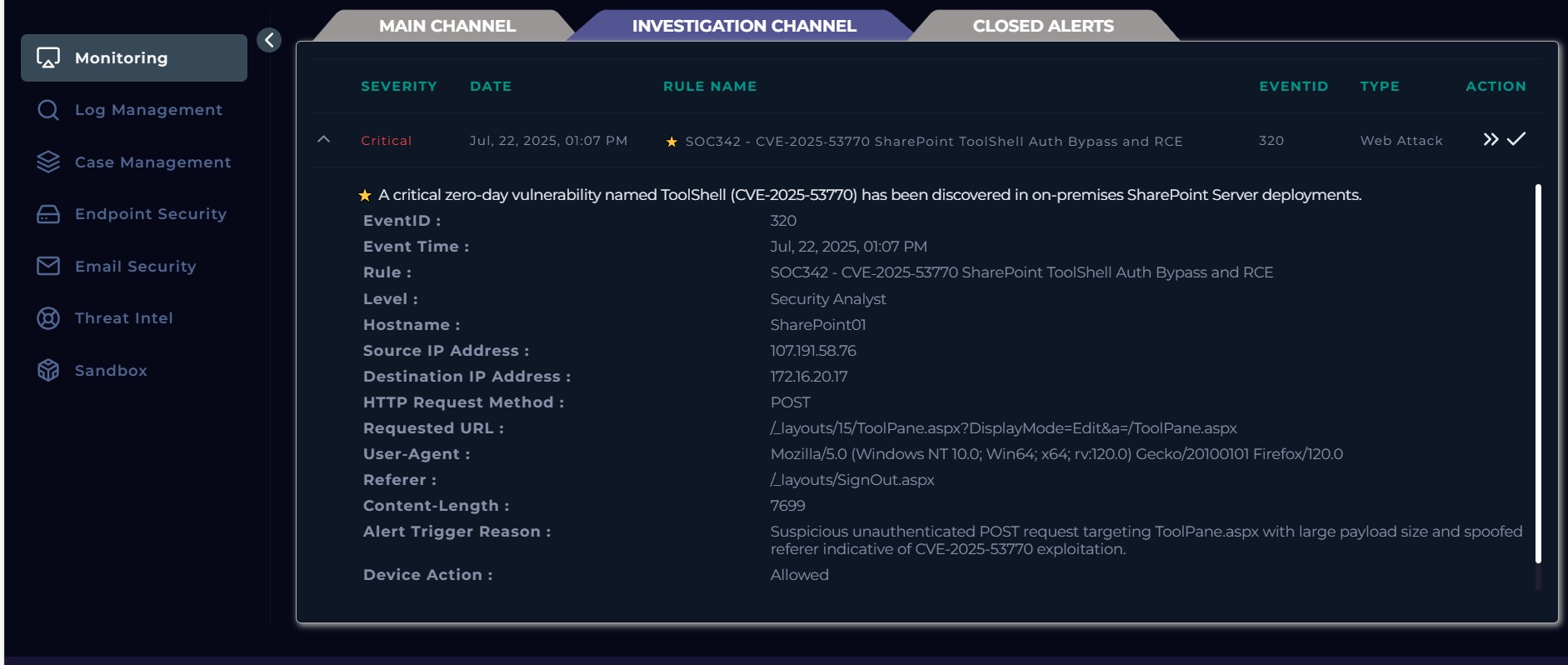Sort alerts by the Date column header
This screenshot has height=665, width=1568.
pyautogui.click(x=491, y=86)
